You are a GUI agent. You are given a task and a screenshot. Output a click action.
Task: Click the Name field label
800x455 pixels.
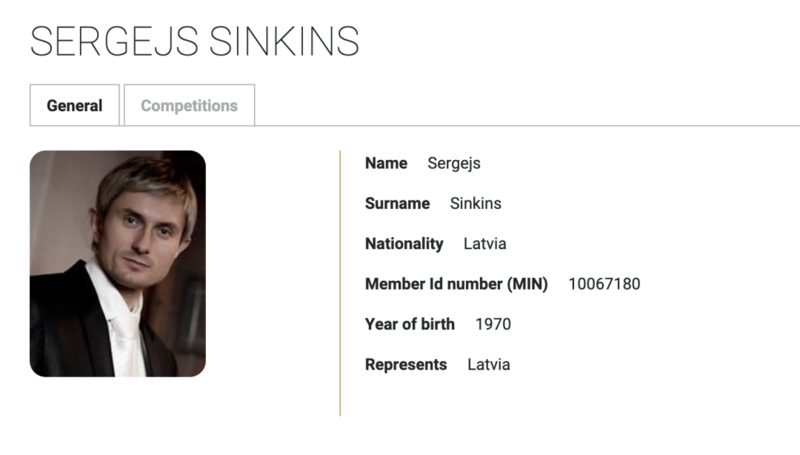[x=386, y=163]
